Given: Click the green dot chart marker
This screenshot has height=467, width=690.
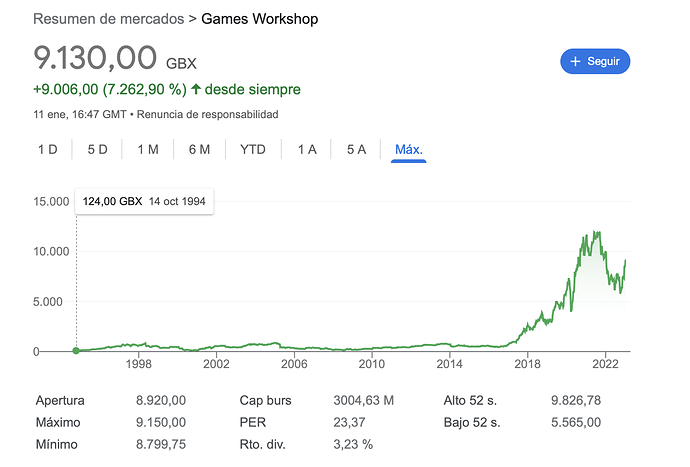Looking at the screenshot, I should pyautogui.click(x=76, y=351).
